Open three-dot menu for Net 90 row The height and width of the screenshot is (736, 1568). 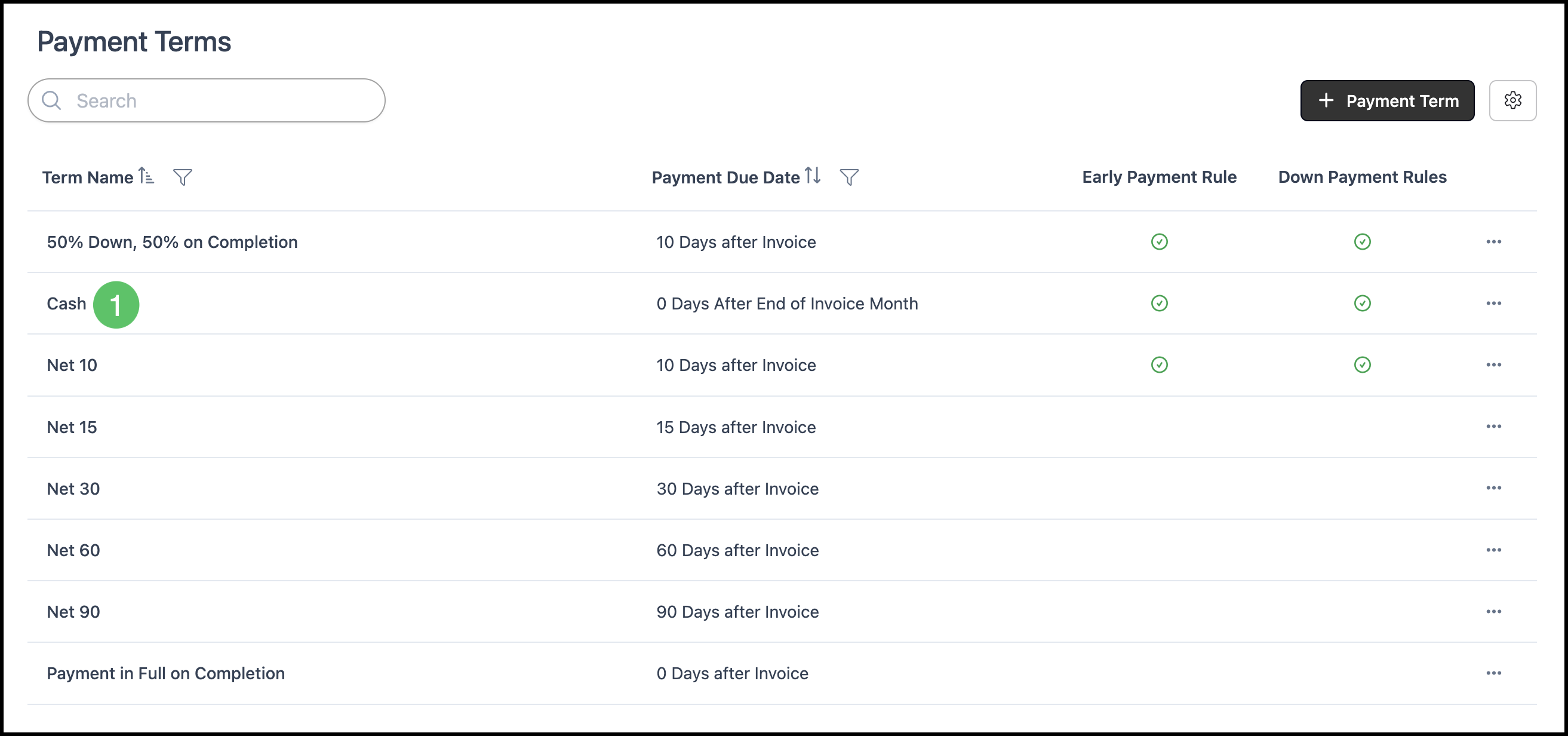click(1493, 611)
